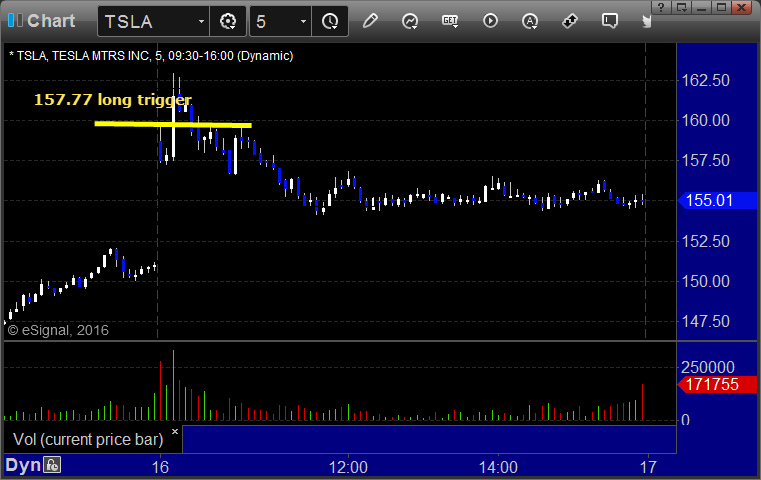The image size is (761, 480).
Task: Click the 160.00 price axis label
Action: click(x=705, y=120)
